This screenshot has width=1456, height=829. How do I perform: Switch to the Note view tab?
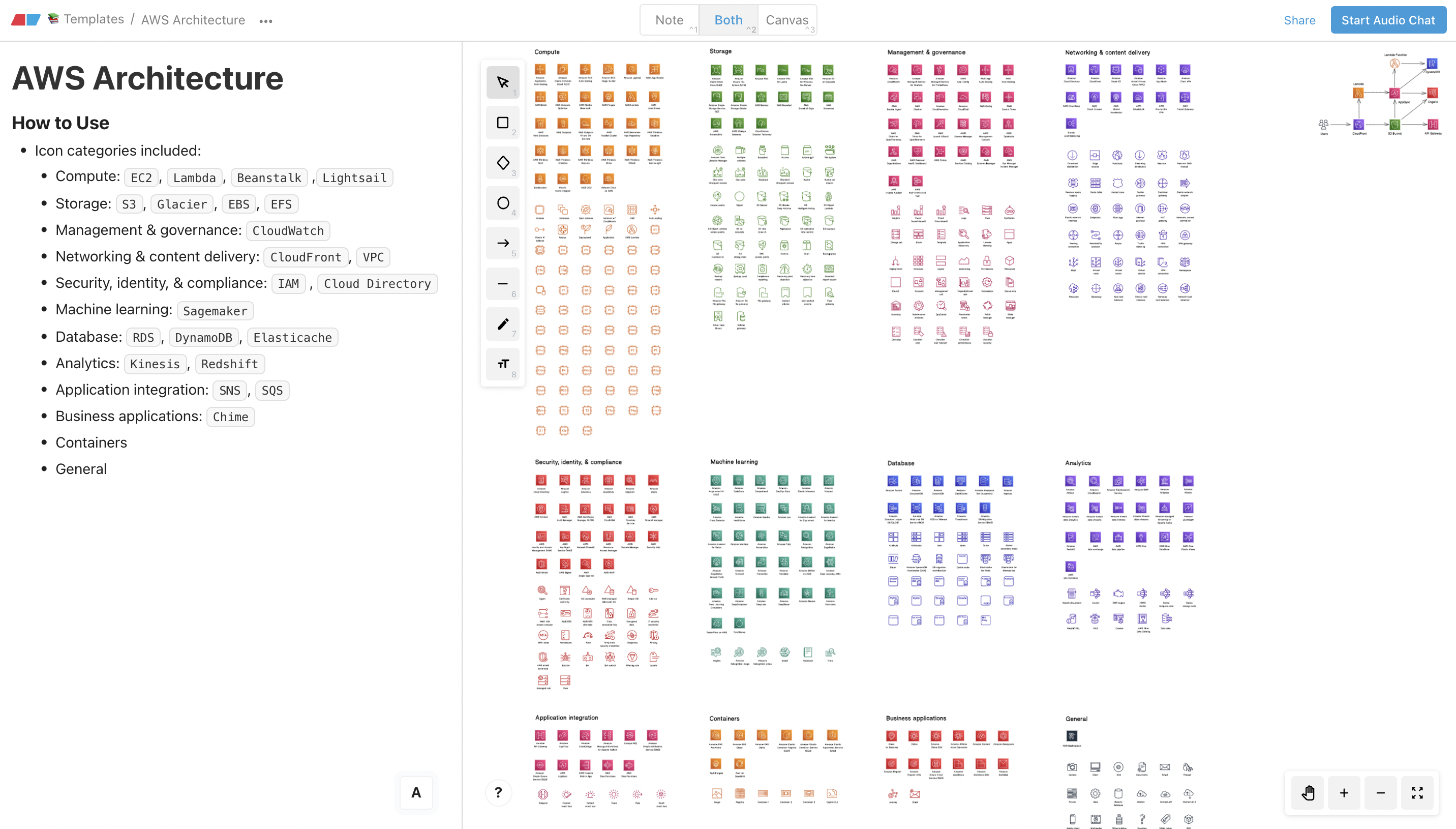coord(669,19)
